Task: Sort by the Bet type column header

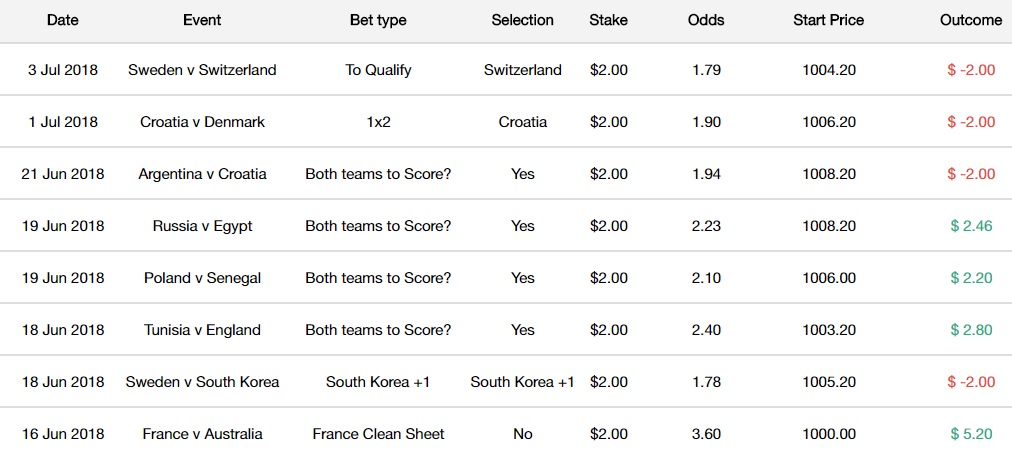Action: (378, 20)
